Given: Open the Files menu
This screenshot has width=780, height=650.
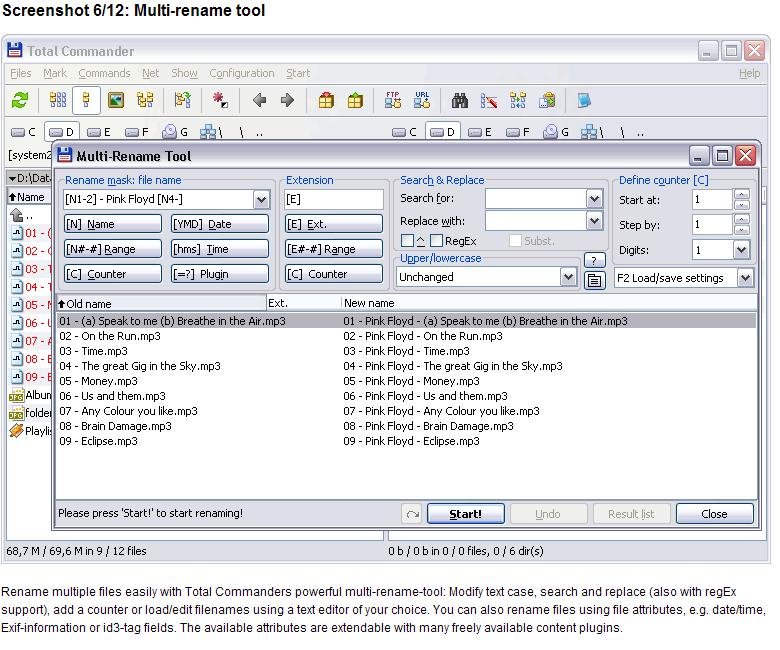Looking at the screenshot, I should click(x=21, y=73).
